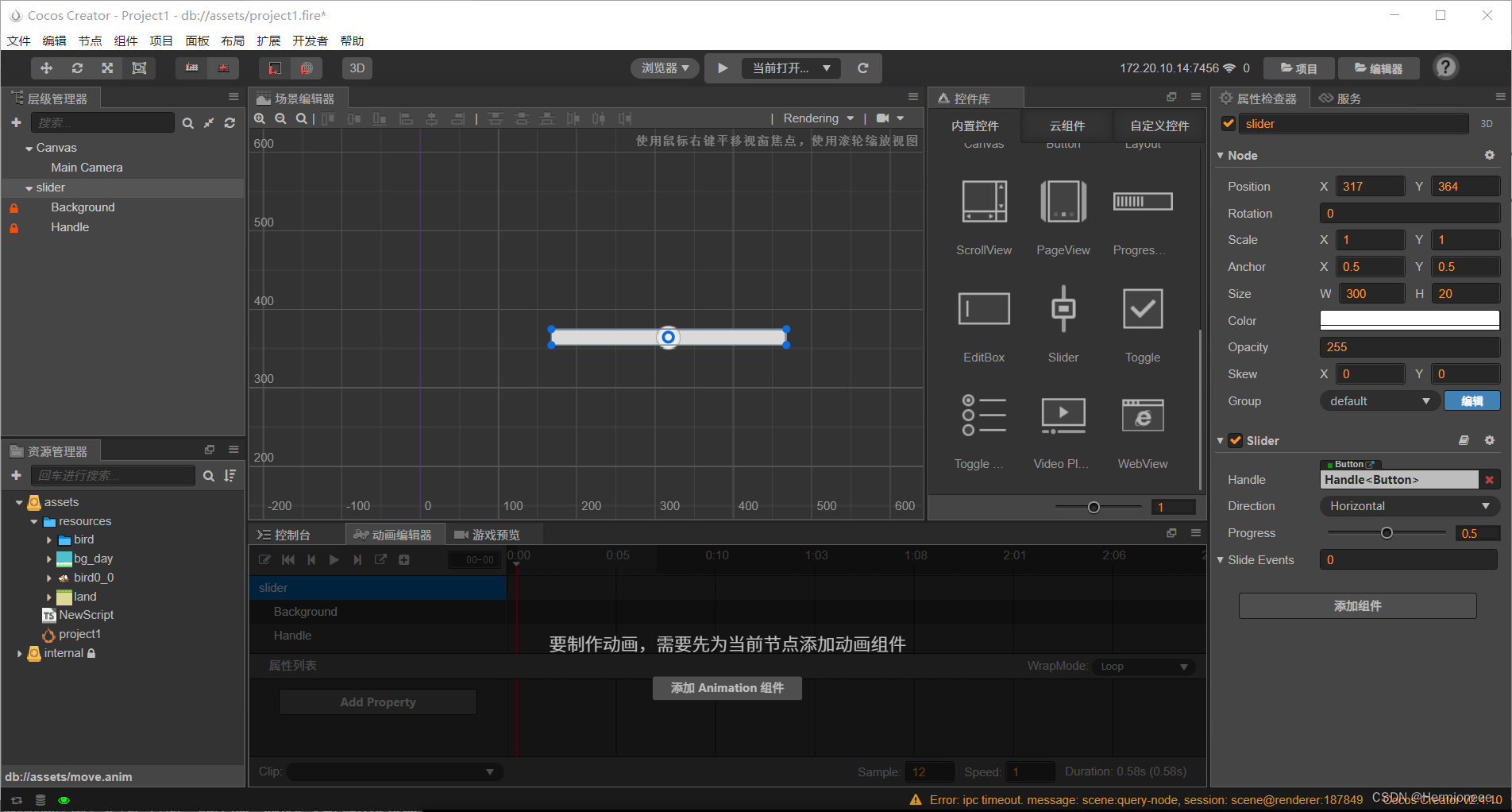Select the move transform tool
This screenshot has width=1512, height=812.
point(46,68)
